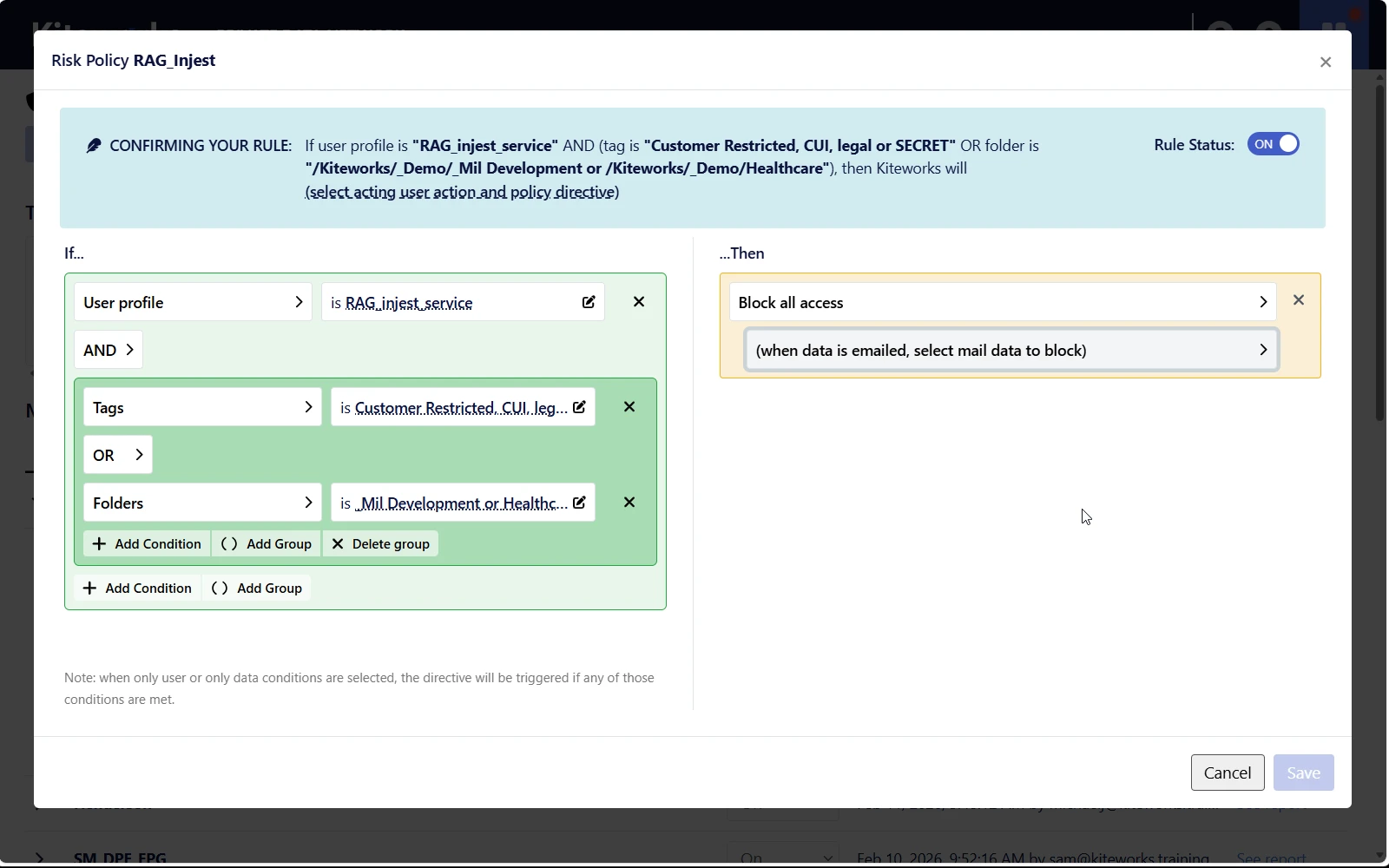Image resolution: width=1389 pixels, height=868 pixels.
Task: Open the Tags condition type dropdown
Action: [202, 407]
